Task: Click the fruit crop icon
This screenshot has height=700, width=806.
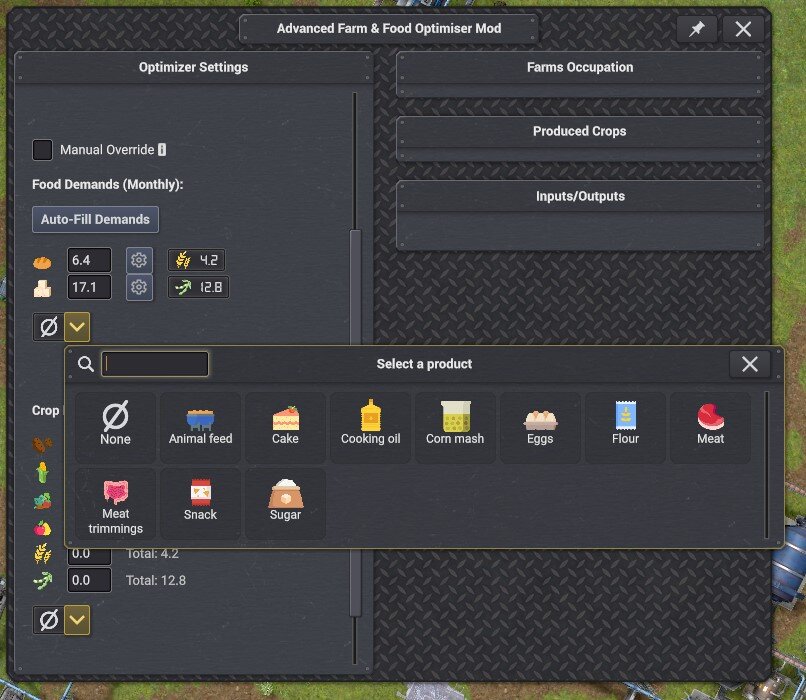Action: pyautogui.click(x=42, y=527)
